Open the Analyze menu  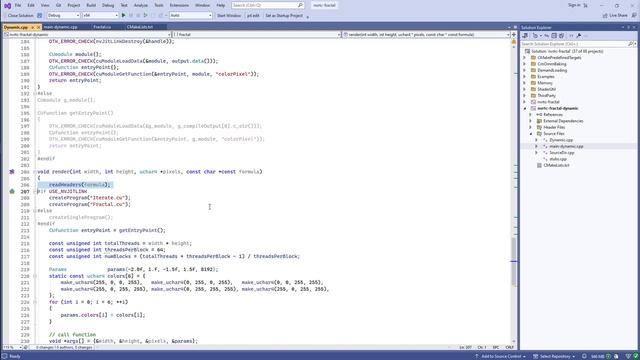[x=141, y=5]
